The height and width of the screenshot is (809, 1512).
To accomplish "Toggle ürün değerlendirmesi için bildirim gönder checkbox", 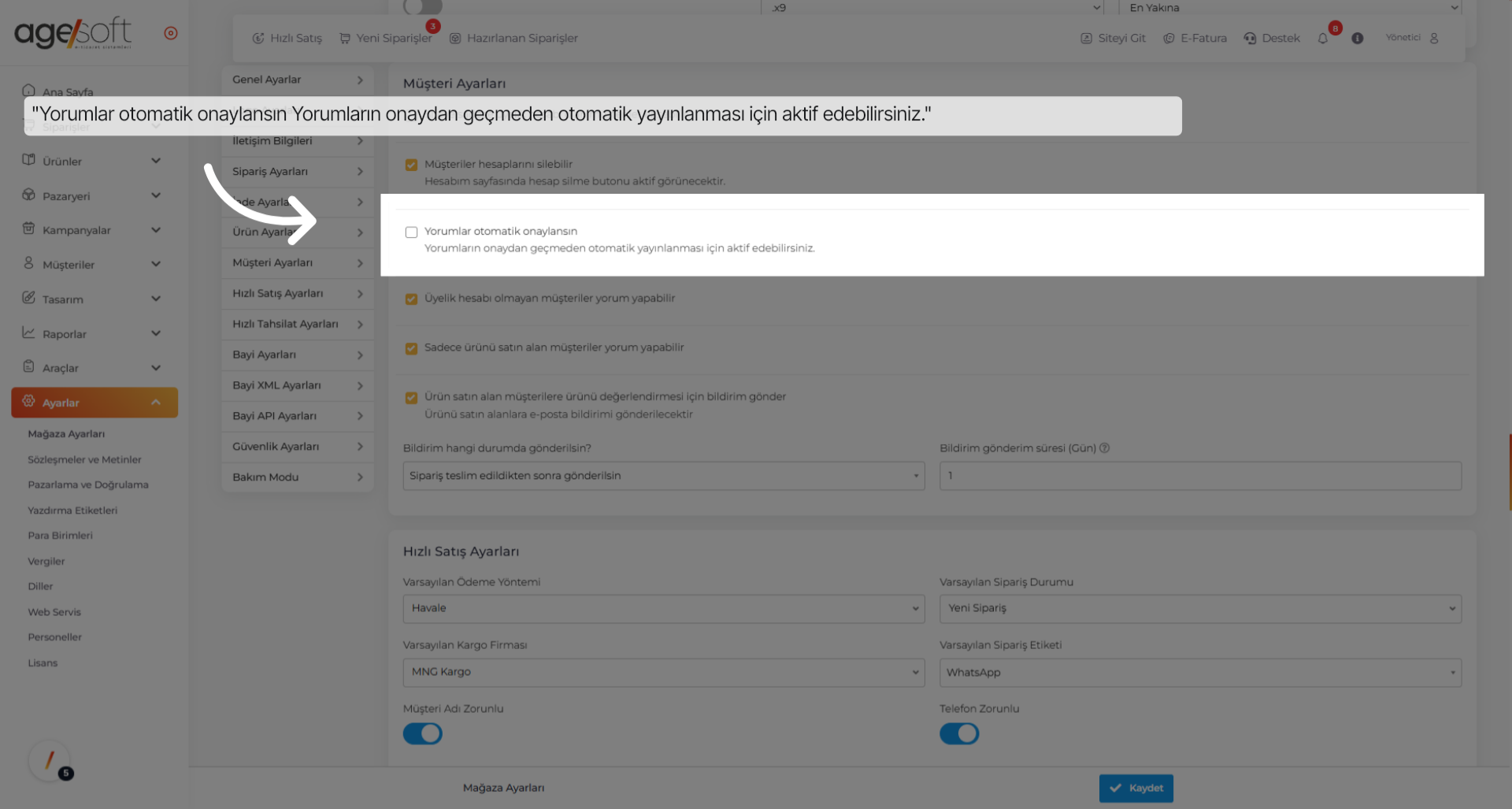I will pos(411,398).
